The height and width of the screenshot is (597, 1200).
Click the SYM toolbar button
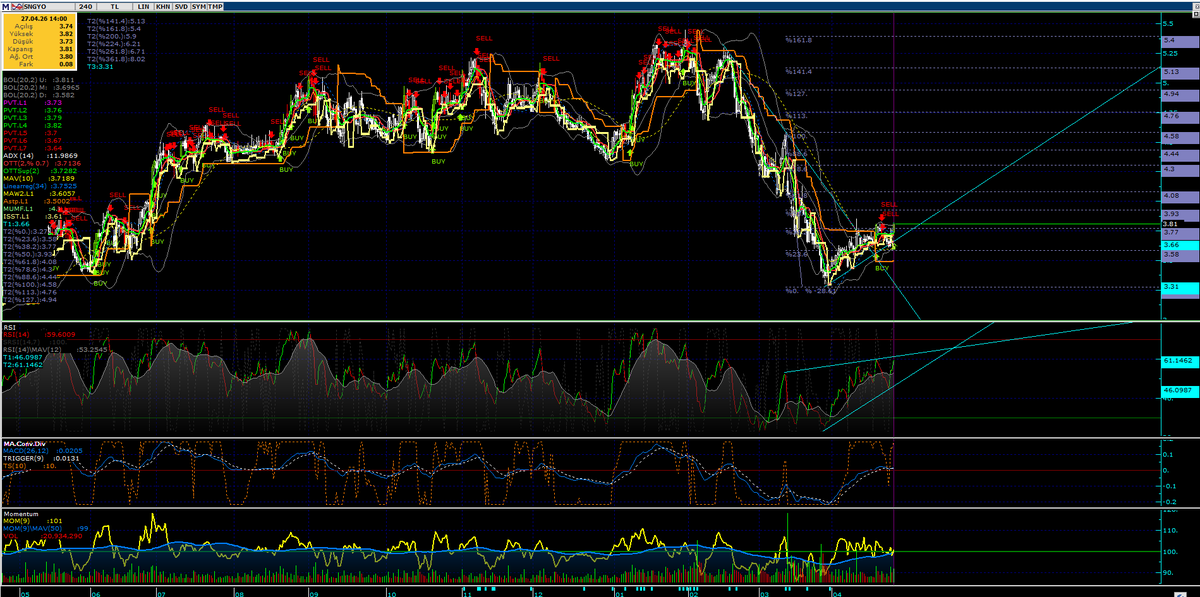coord(199,7)
